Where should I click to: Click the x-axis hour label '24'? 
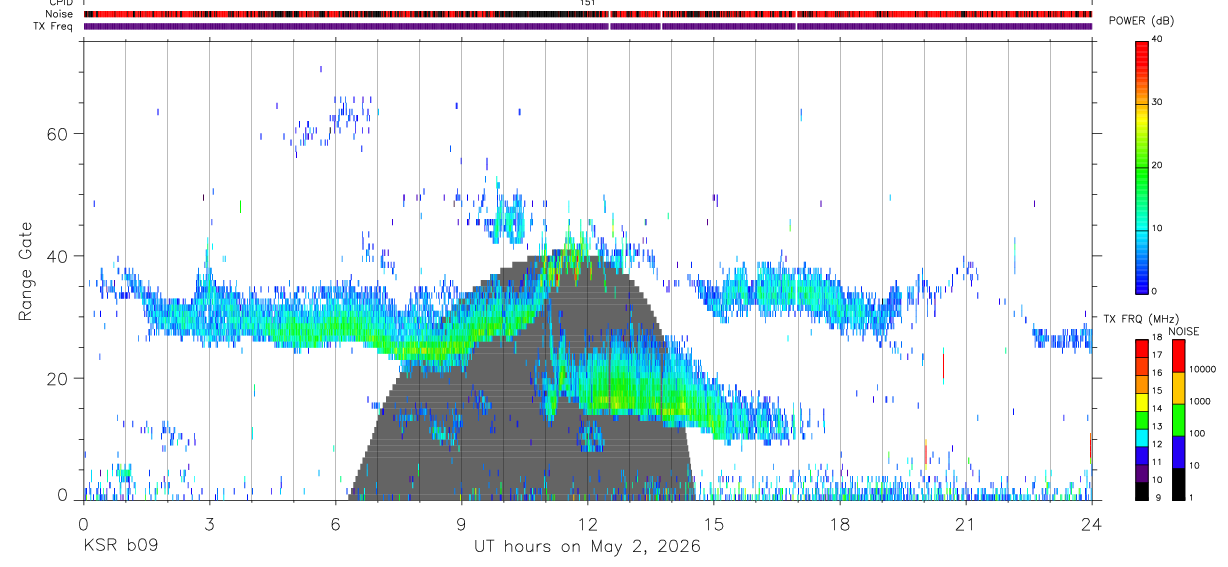tap(1091, 523)
